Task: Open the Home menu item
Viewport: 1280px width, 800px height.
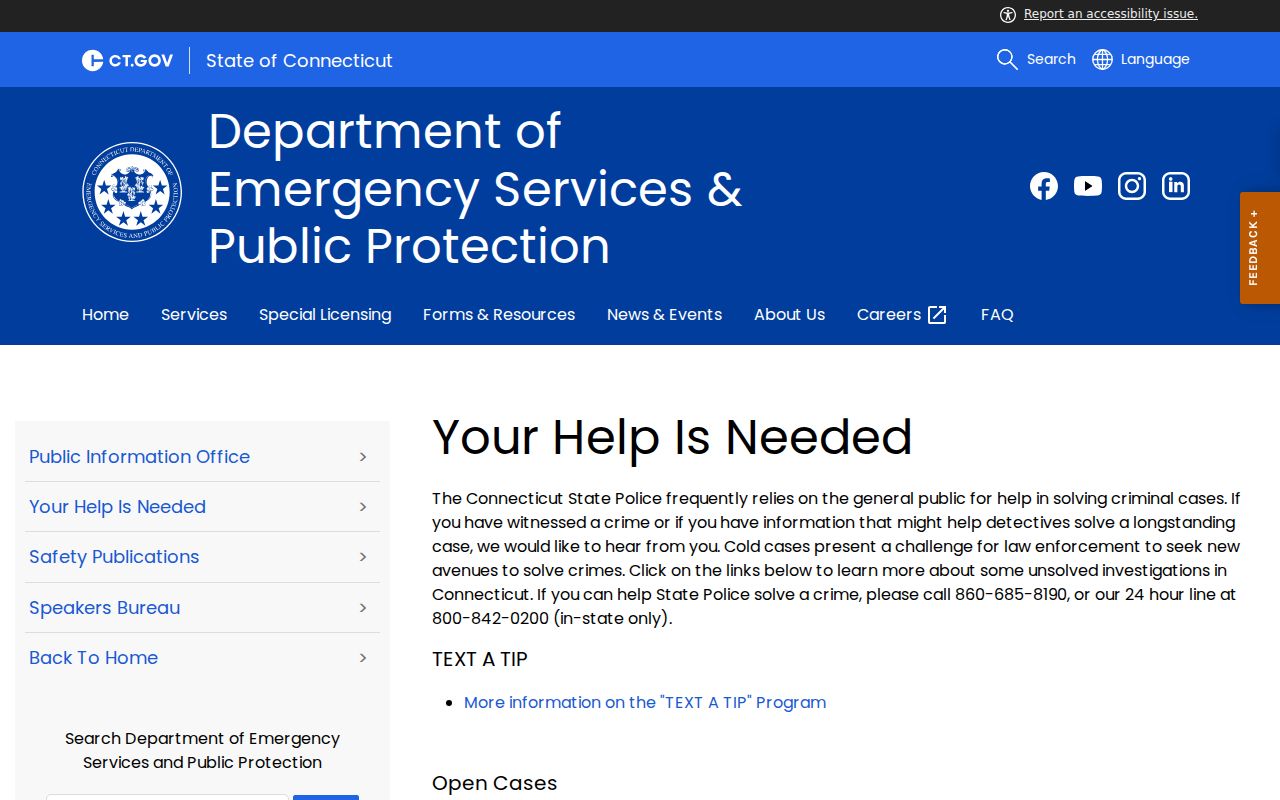Action: pyautogui.click(x=105, y=314)
